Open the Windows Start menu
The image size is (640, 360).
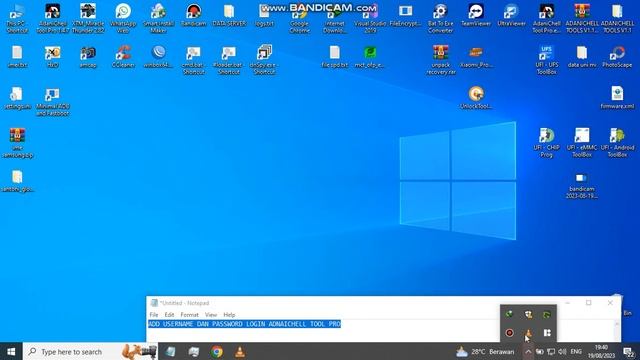(11, 351)
